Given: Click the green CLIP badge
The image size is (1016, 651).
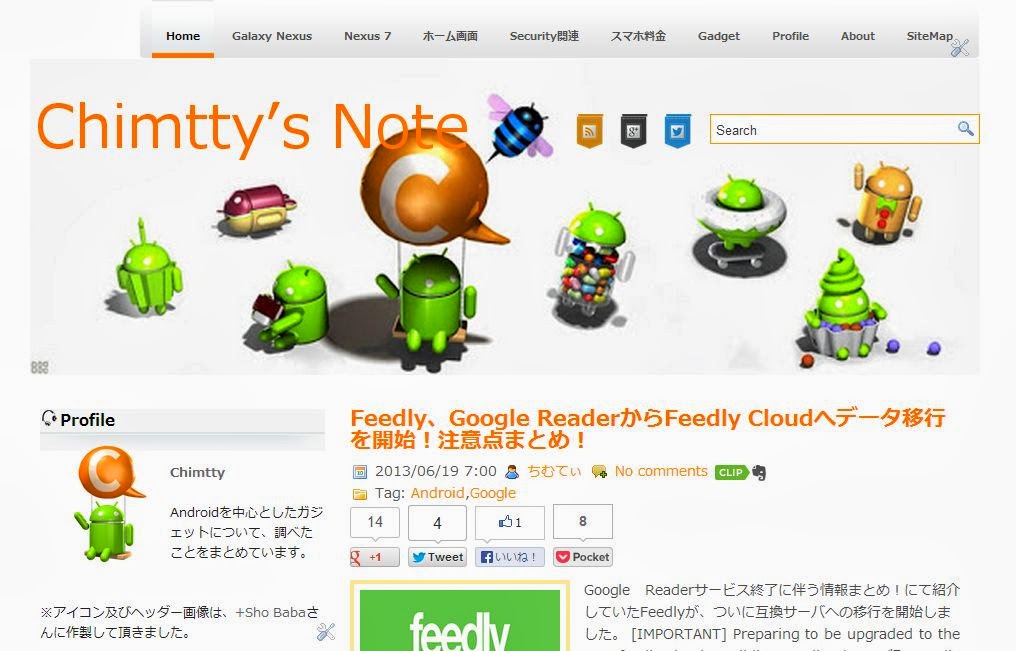Looking at the screenshot, I should tap(731, 472).
